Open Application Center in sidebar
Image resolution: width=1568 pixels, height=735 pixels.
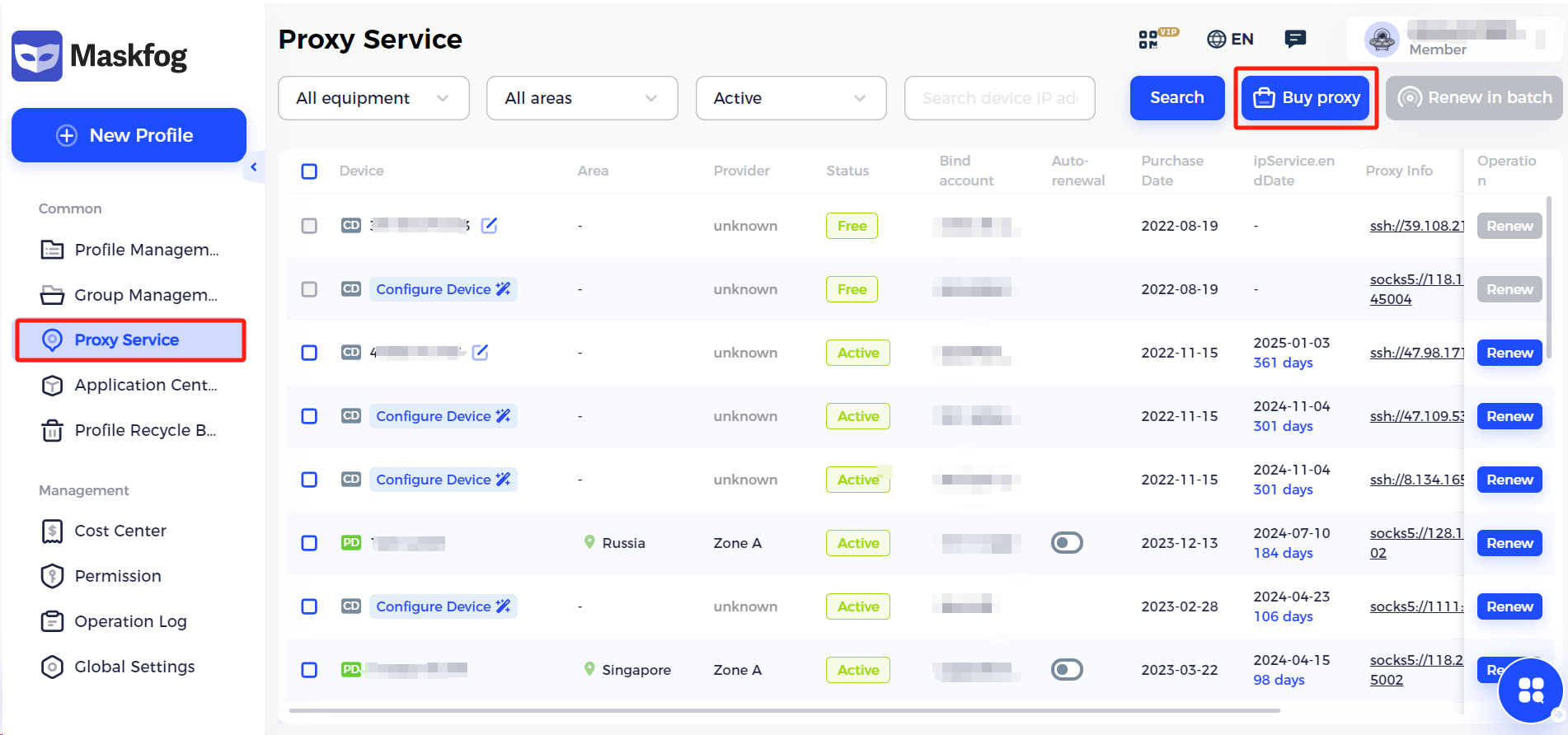130,385
